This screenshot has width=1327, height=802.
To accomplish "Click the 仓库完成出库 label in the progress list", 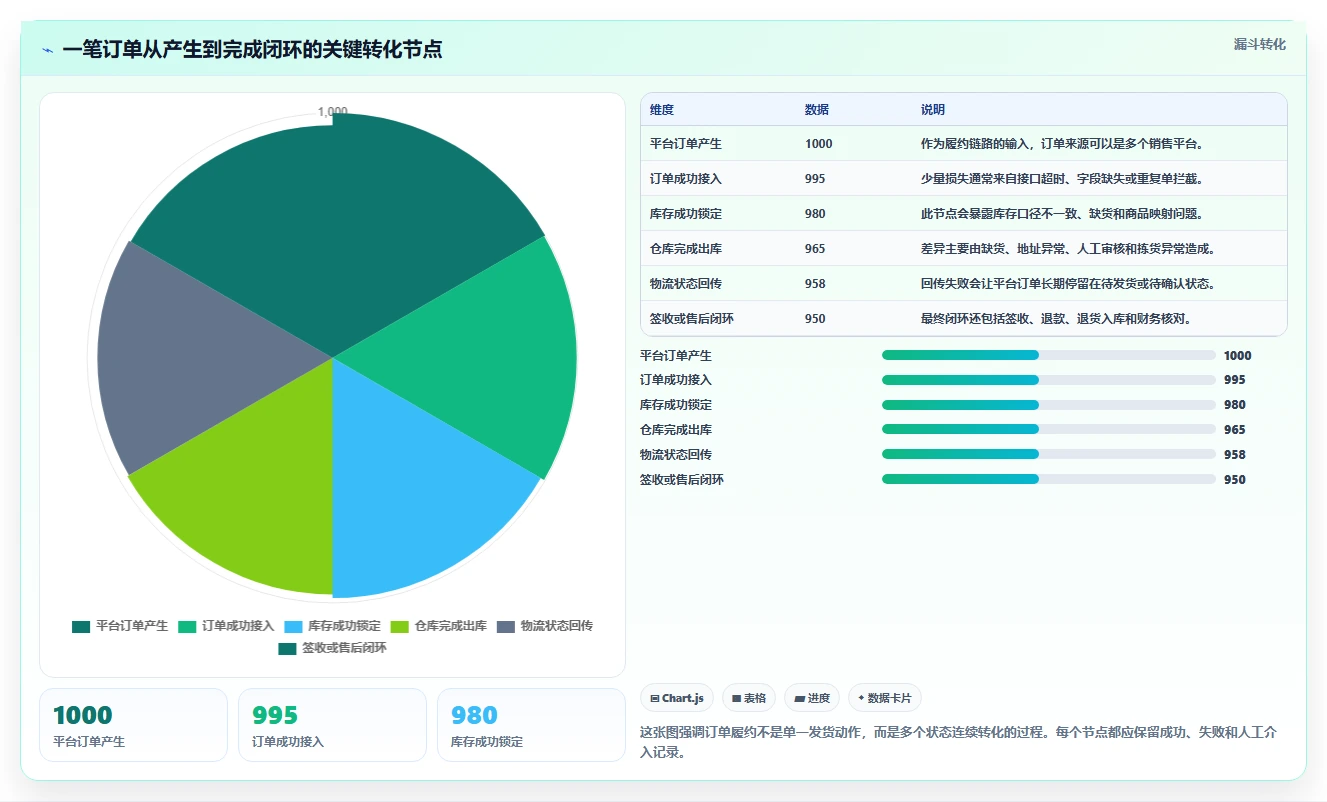I will 676,430.
